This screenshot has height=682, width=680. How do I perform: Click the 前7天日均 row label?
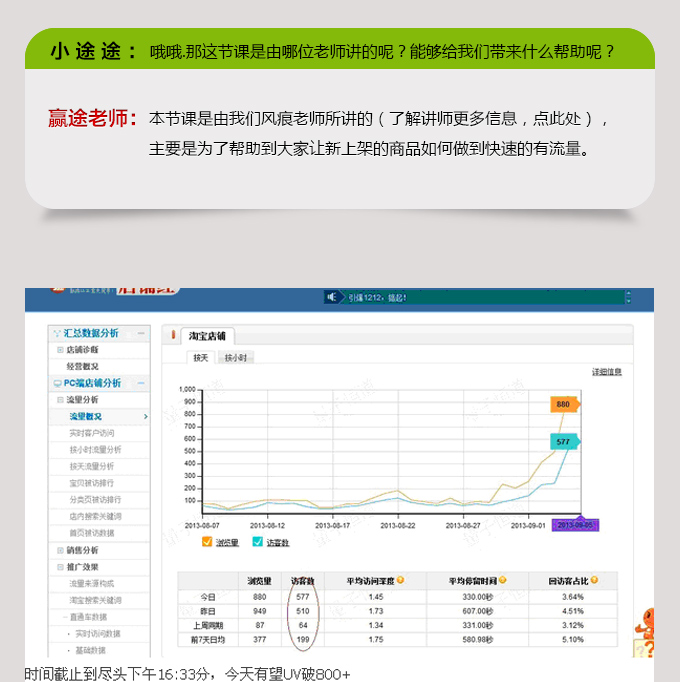[208, 640]
